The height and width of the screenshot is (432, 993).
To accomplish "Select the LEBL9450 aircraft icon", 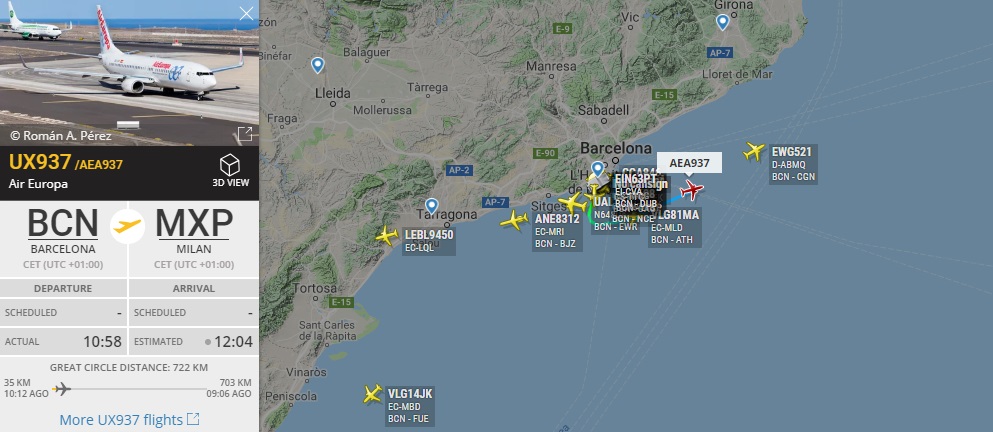I will tap(386, 236).
